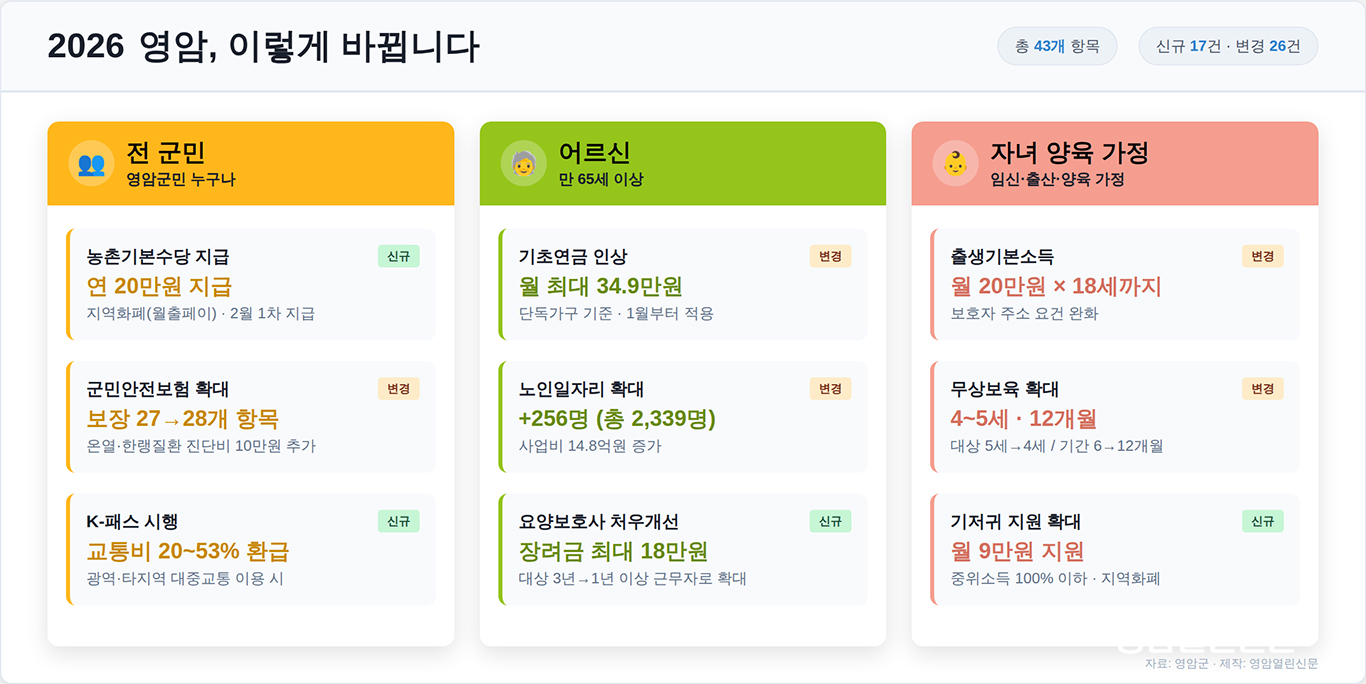The height and width of the screenshot is (684, 1366).
Task: Click the 변경 badge on 출생기본소득
Action: (1262, 257)
